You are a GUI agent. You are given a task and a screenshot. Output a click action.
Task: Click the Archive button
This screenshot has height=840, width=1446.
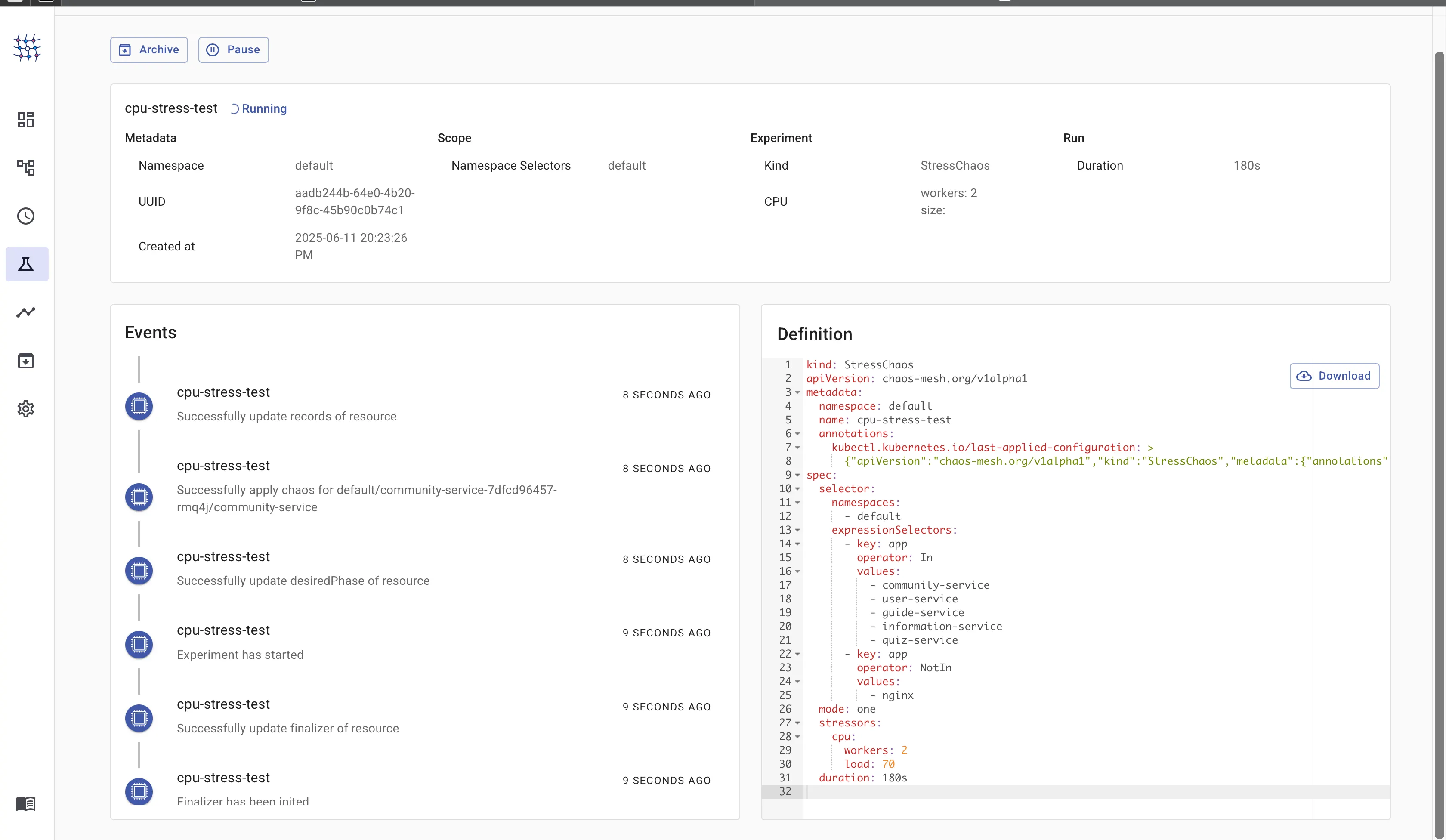(149, 50)
